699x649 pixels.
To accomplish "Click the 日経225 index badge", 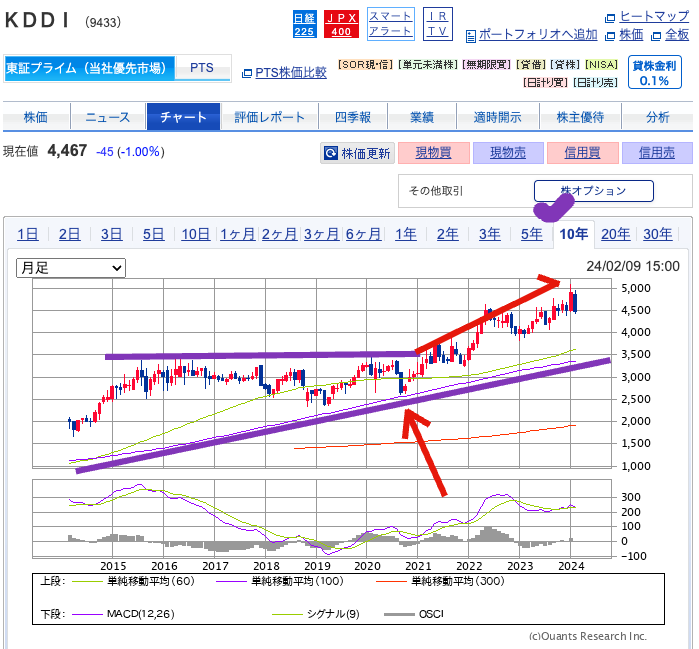I will point(304,24).
